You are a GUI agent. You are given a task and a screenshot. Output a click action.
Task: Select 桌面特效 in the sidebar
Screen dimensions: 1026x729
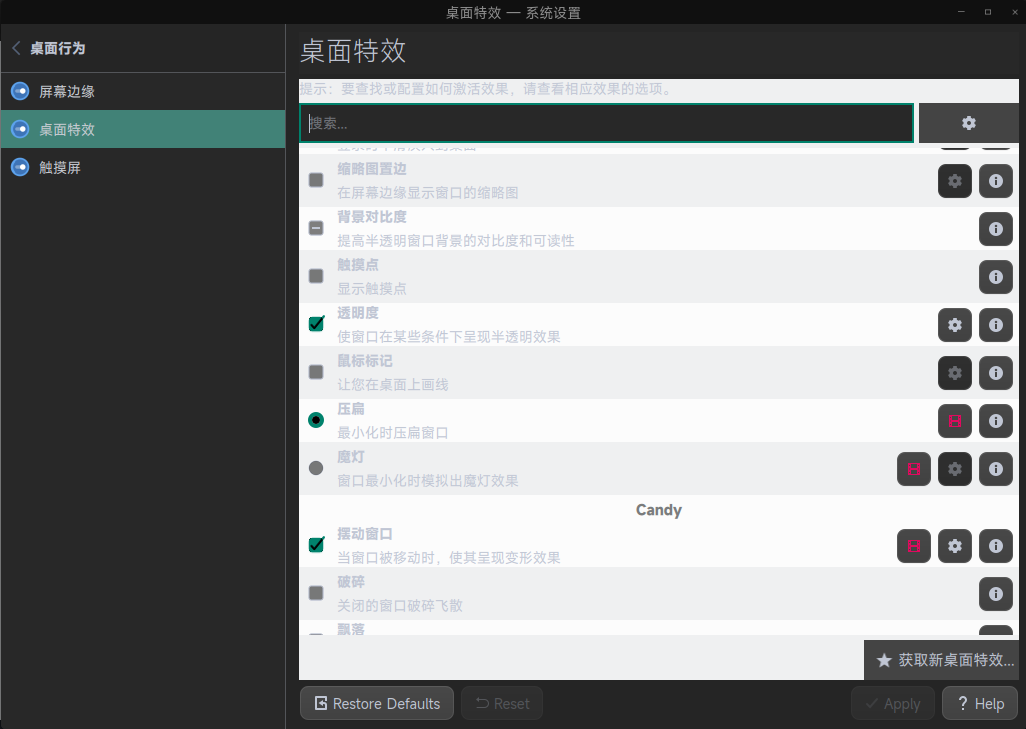click(x=143, y=130)
